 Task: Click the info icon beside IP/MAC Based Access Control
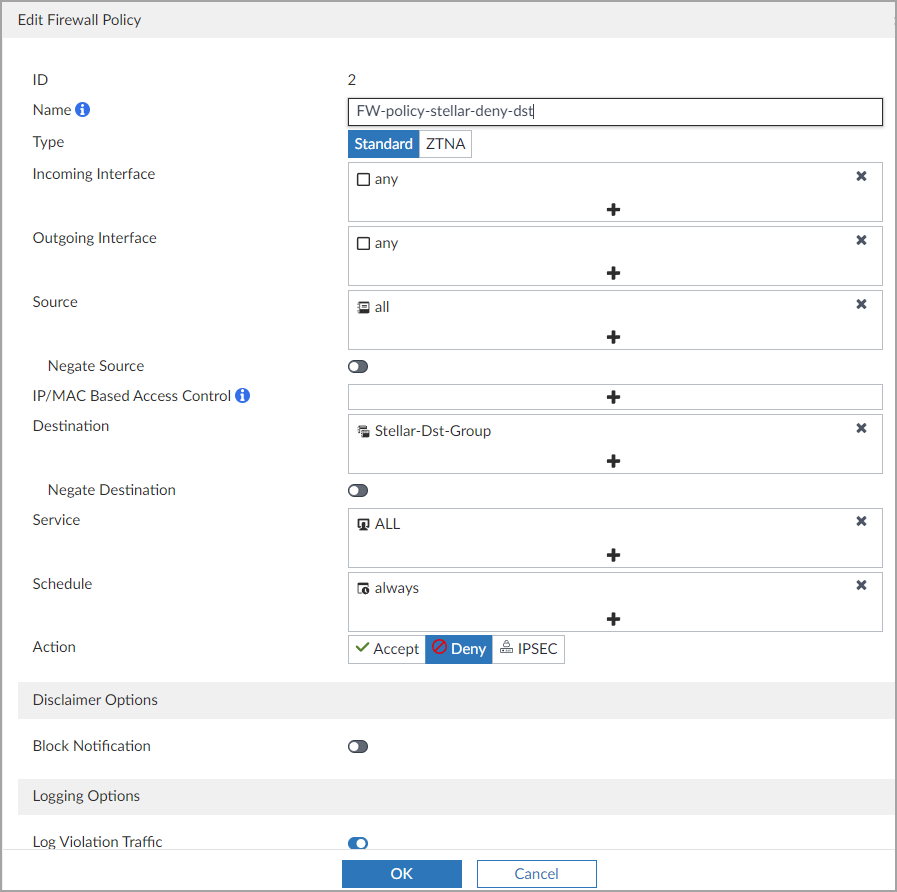click(242, 396)
